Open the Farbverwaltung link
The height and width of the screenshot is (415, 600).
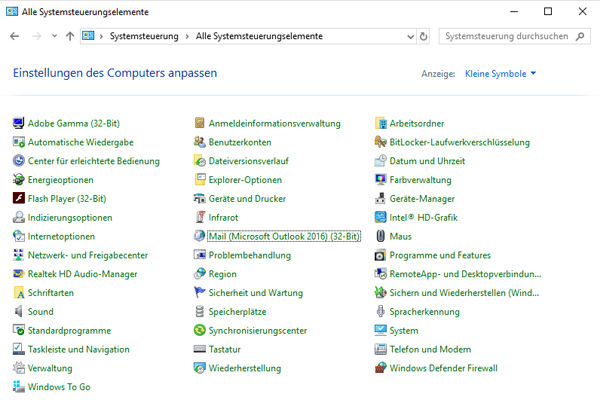[420, 180]
